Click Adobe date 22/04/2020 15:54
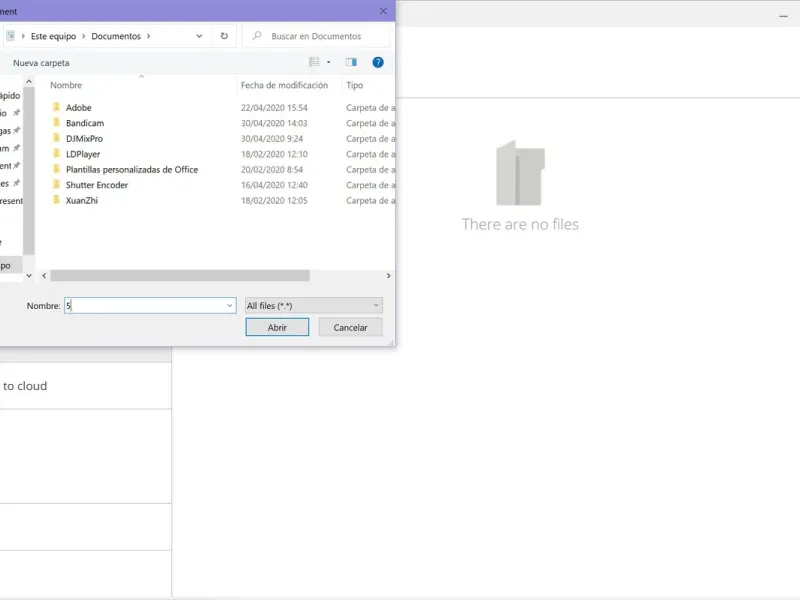The width and height of the screenshot is (800, 600). coord(274,108)
